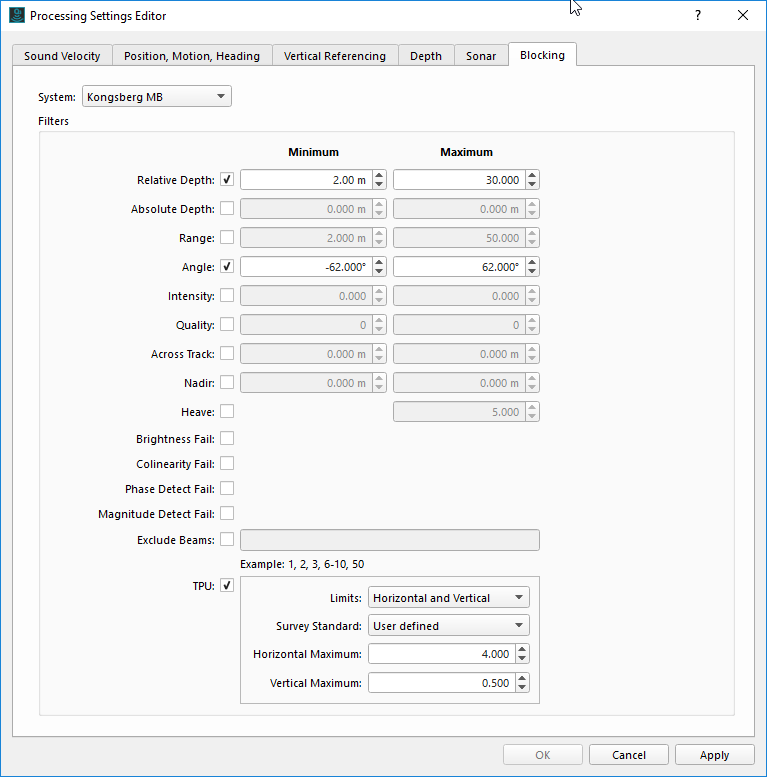Expand the Limits dropdown
The height and width of the screenshot is (777, 767).
[448, 598]
